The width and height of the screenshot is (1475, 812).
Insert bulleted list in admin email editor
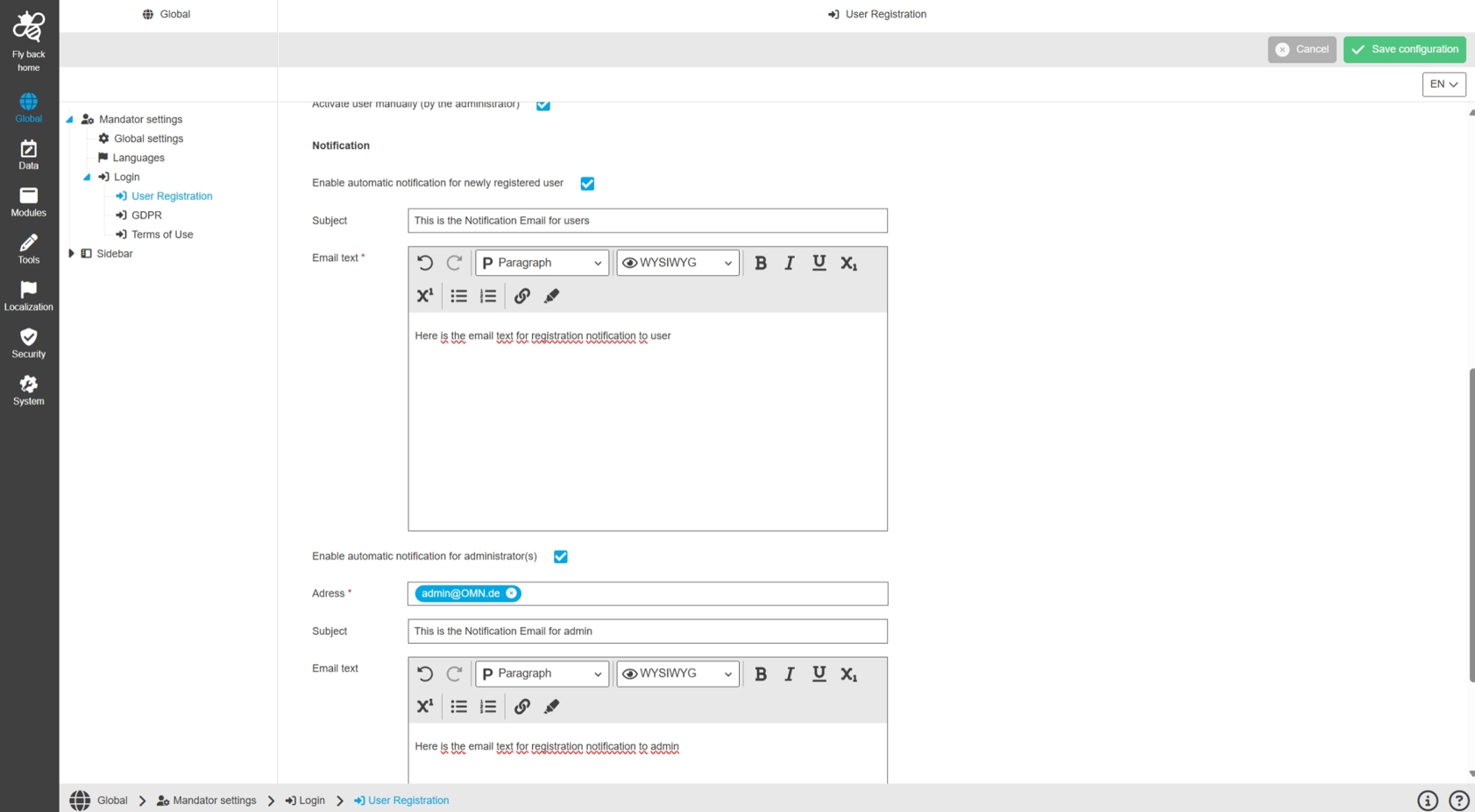coord(459,707)
